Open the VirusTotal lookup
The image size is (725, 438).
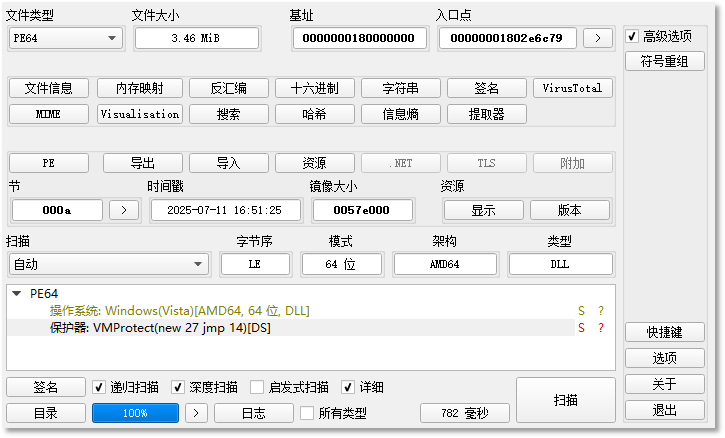click(x=572, y=88)
